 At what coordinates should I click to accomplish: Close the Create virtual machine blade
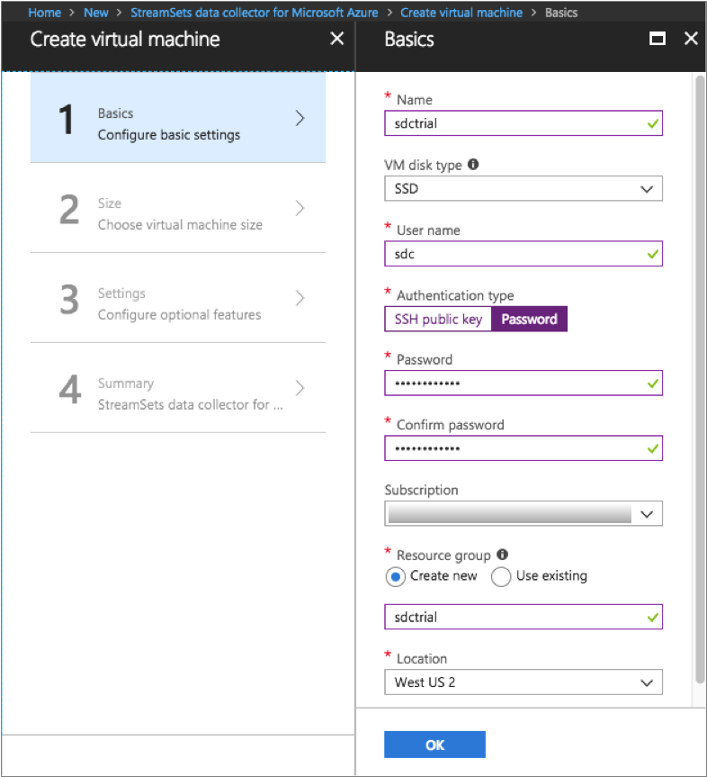[337, 38]
